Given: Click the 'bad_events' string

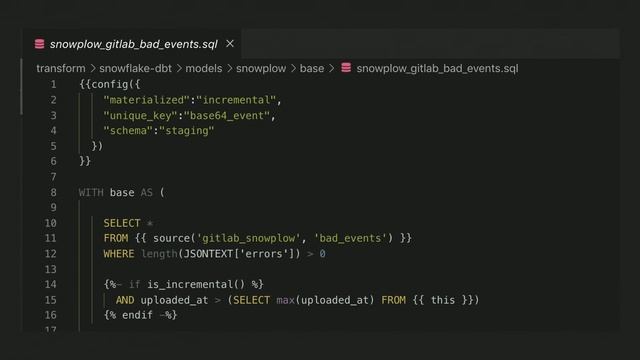Looking at the screenshot, I should (350, 238).
